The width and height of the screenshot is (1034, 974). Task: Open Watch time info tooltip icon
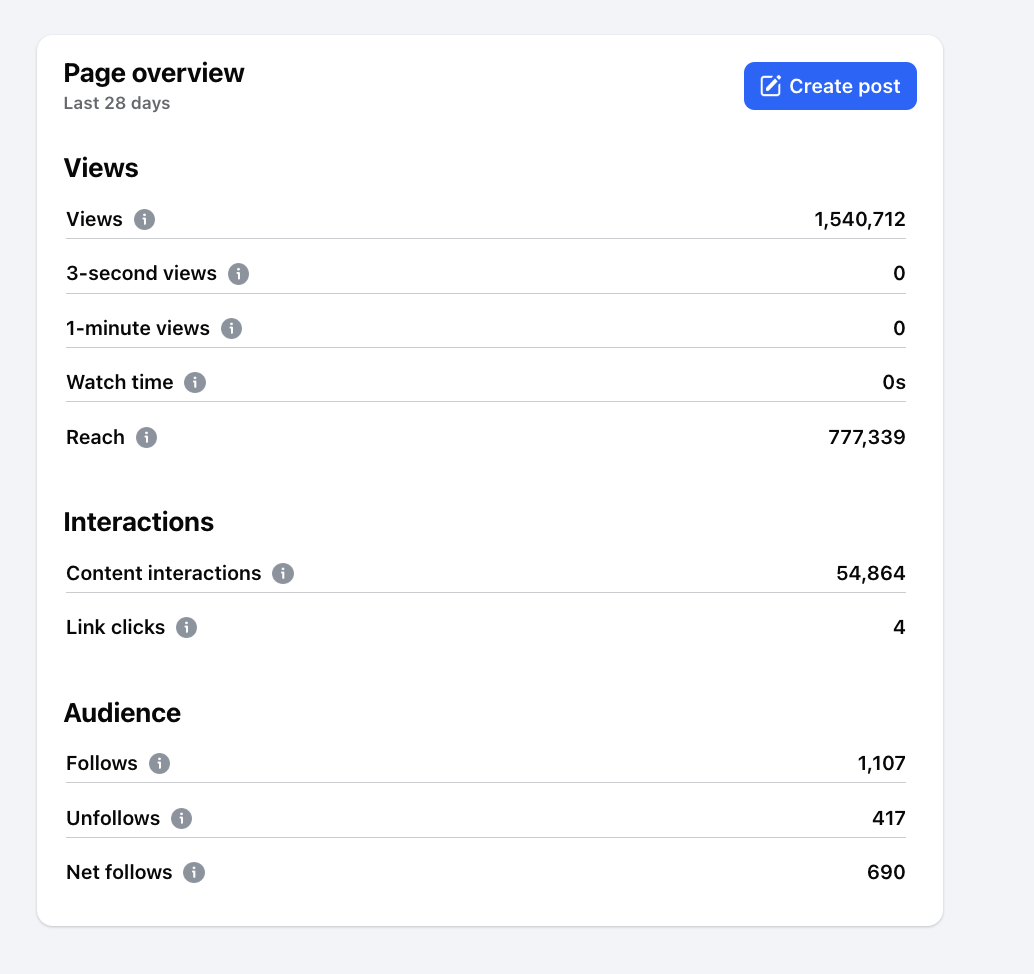pos(195,382)
